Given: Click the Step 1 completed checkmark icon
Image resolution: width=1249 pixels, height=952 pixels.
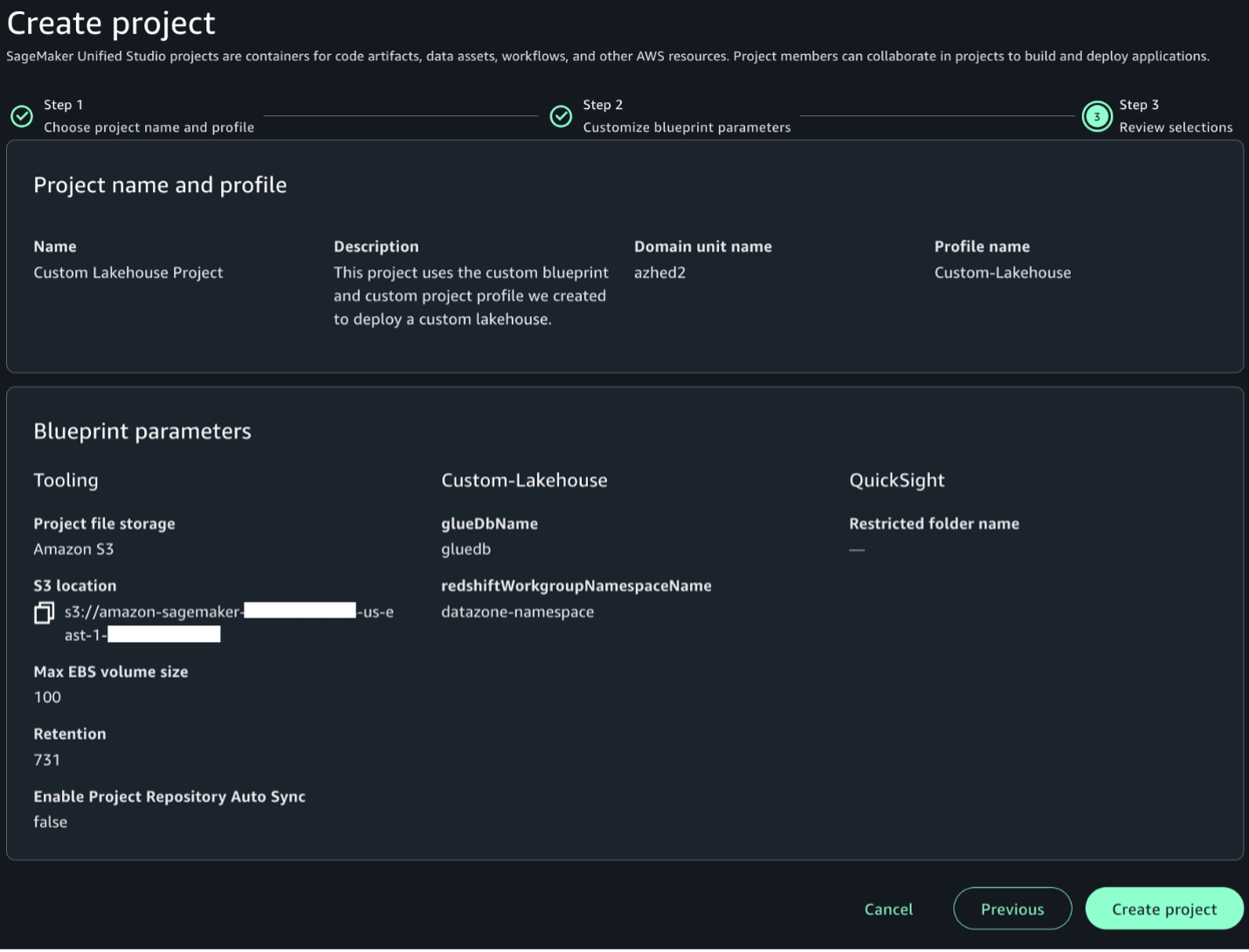Looking at the screenshot, I should (x=22, y=116).
